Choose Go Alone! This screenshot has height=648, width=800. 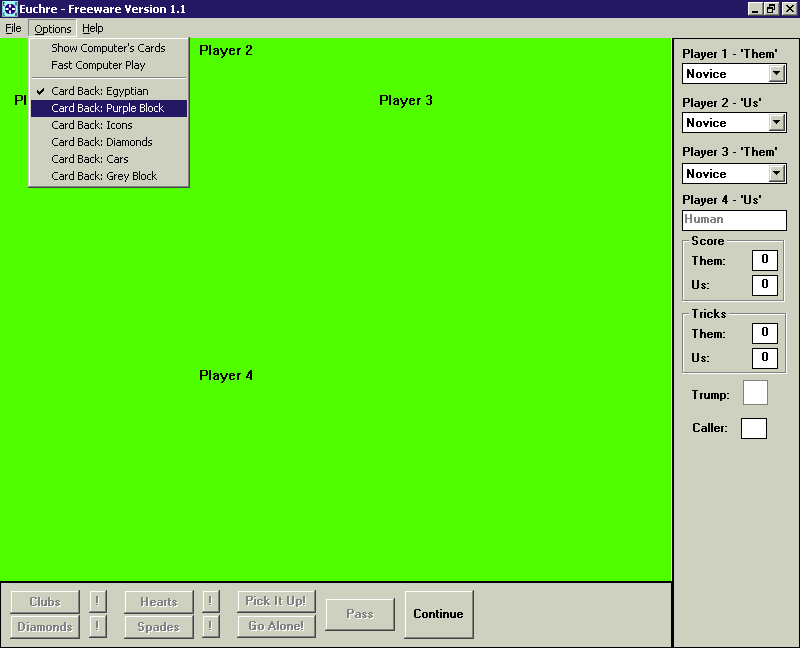(275, 626)
